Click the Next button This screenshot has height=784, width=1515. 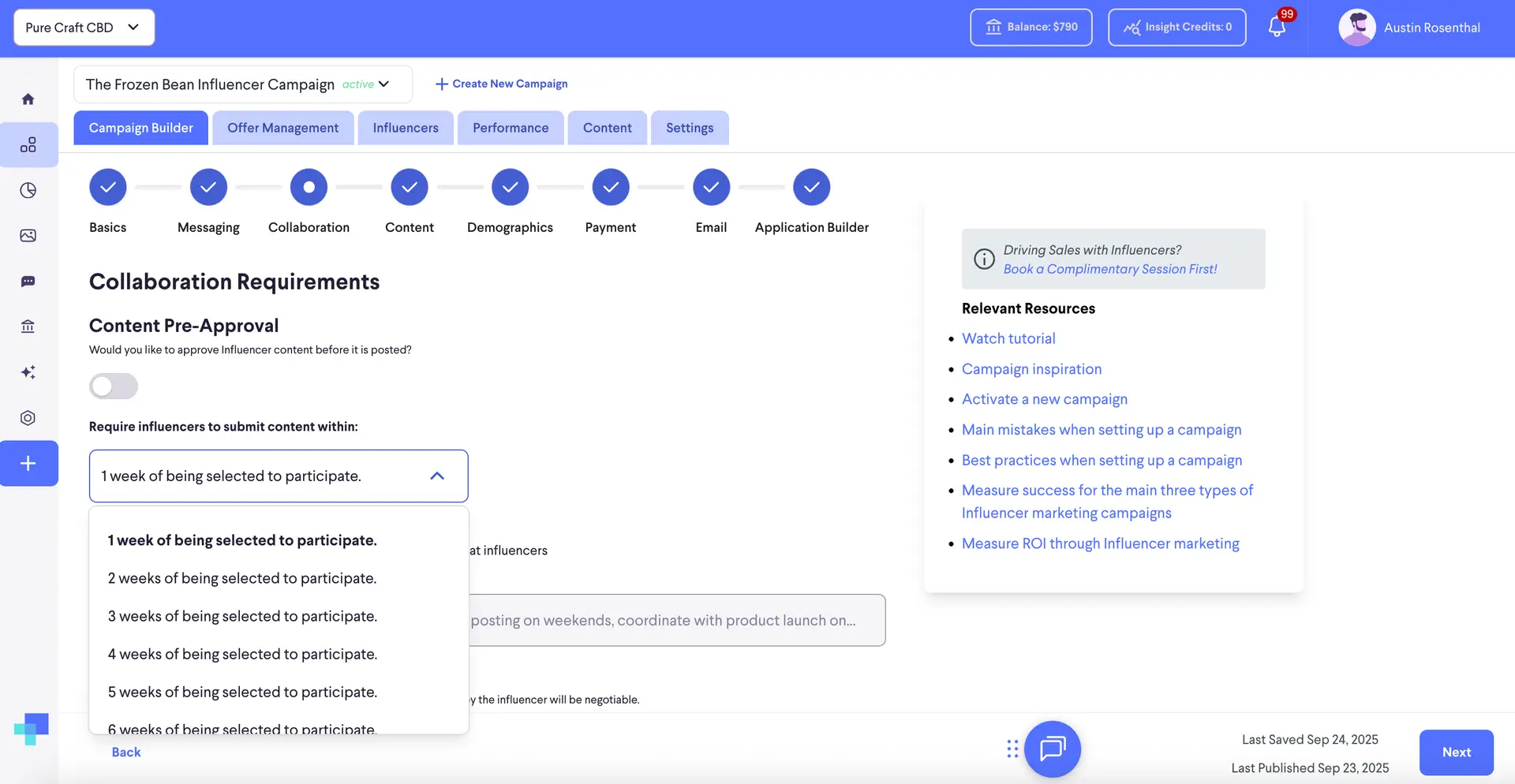click(1456, 752)
